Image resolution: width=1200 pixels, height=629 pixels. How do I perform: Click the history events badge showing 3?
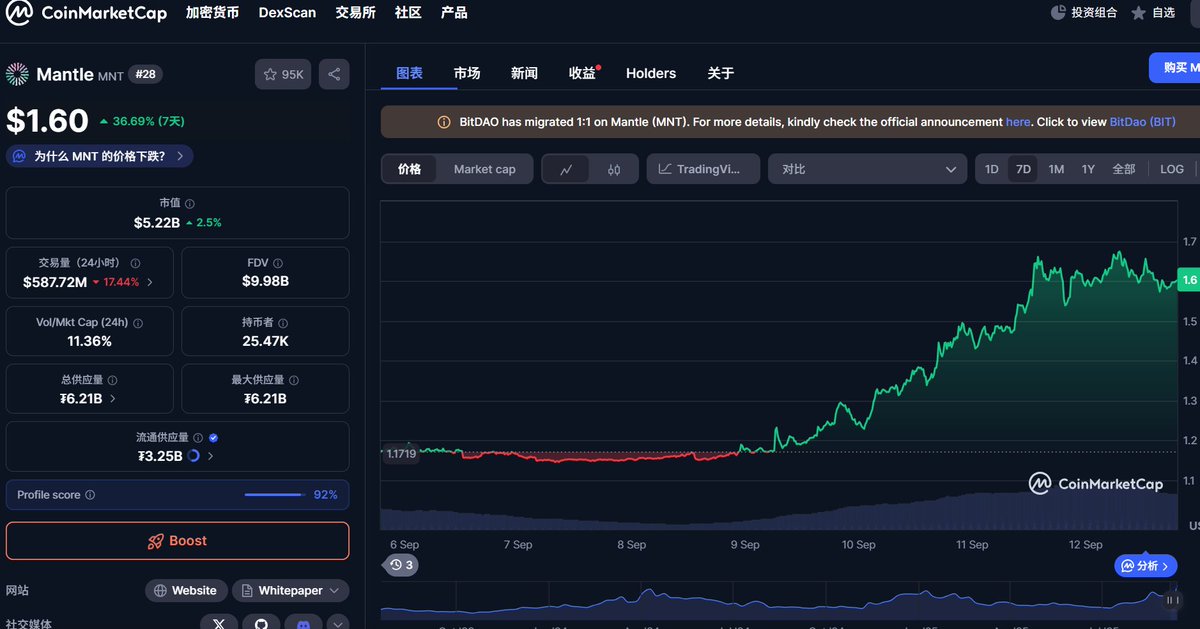tap(401, 565)
